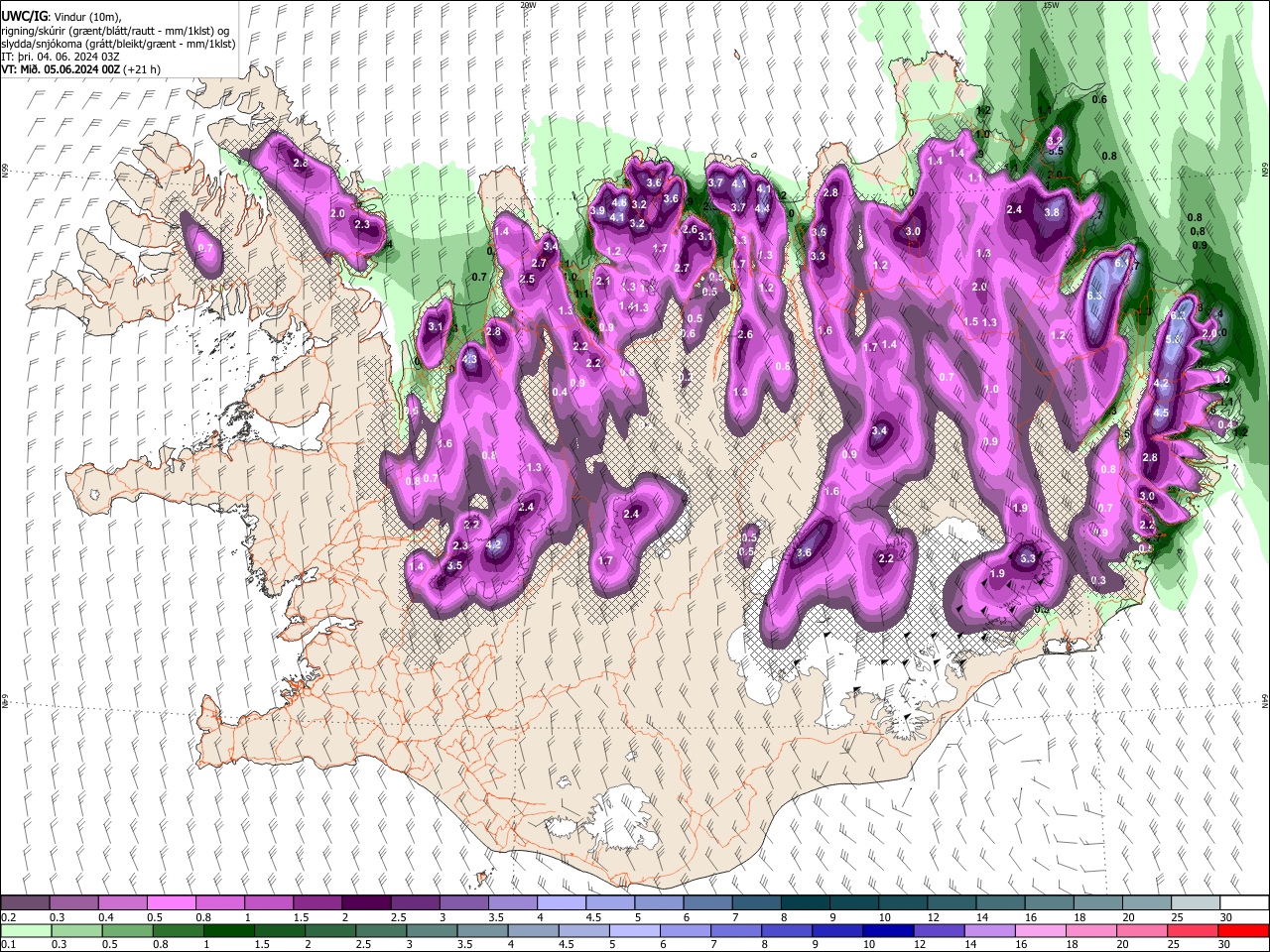Pick the violet 12 swatch in the lower legend
Viewport: 1270px width, 952px height.
point(938,930)
